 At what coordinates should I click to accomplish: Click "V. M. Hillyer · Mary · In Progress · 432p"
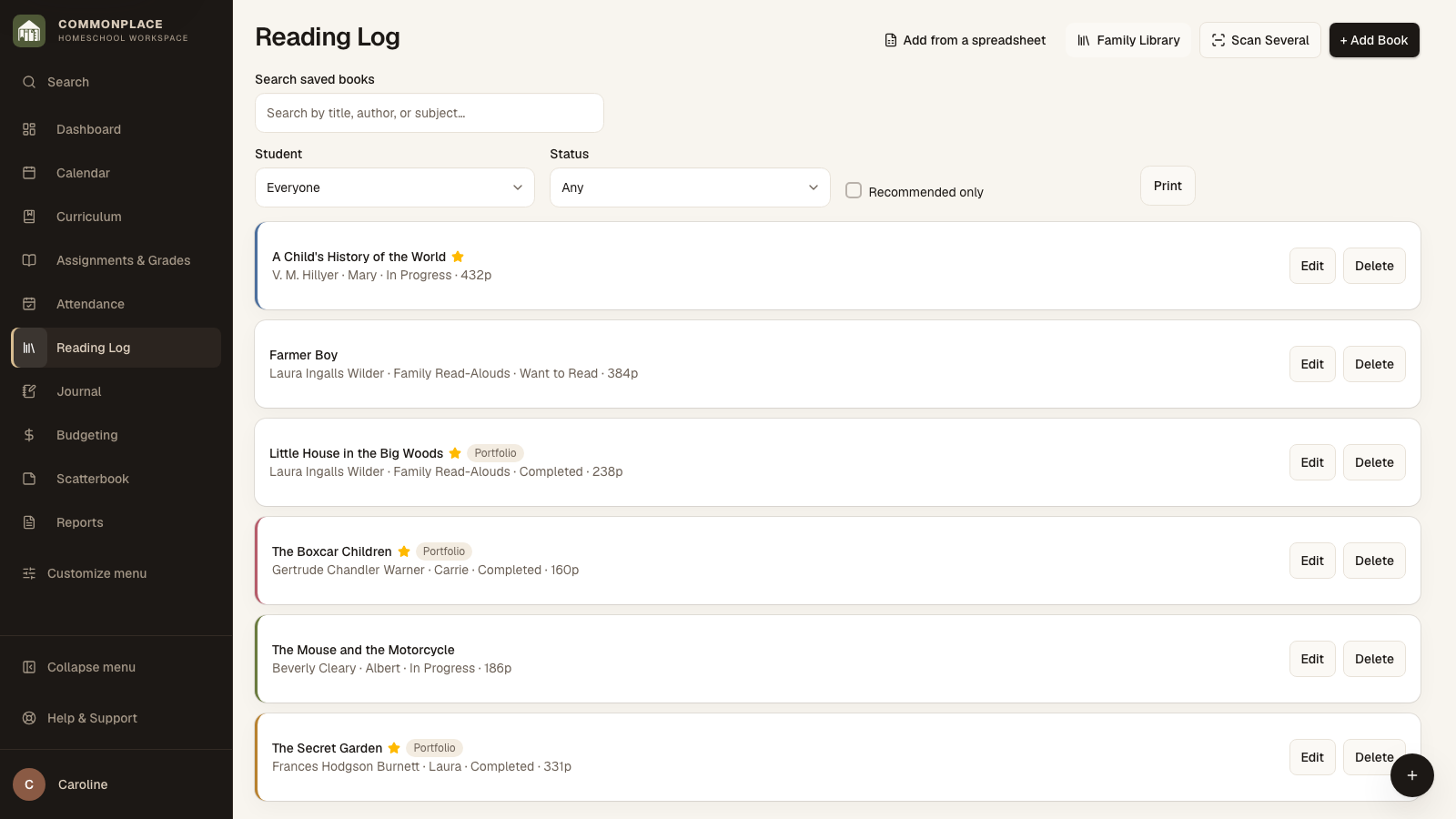click(381, 275)
